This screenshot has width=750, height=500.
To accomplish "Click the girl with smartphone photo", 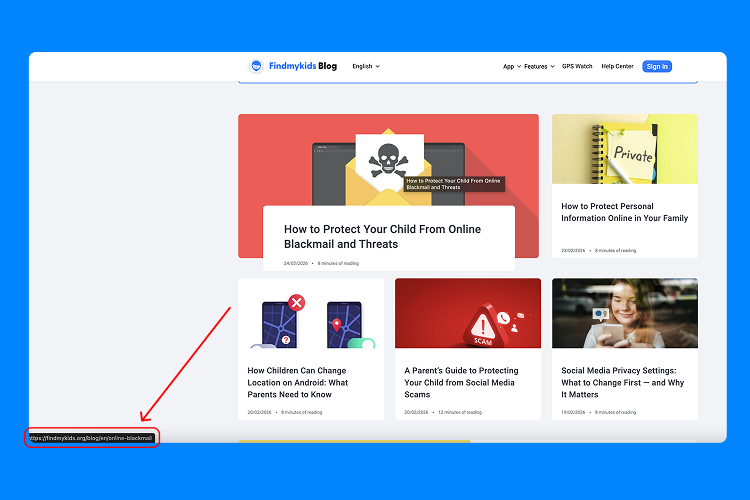I will click(624, 313).
